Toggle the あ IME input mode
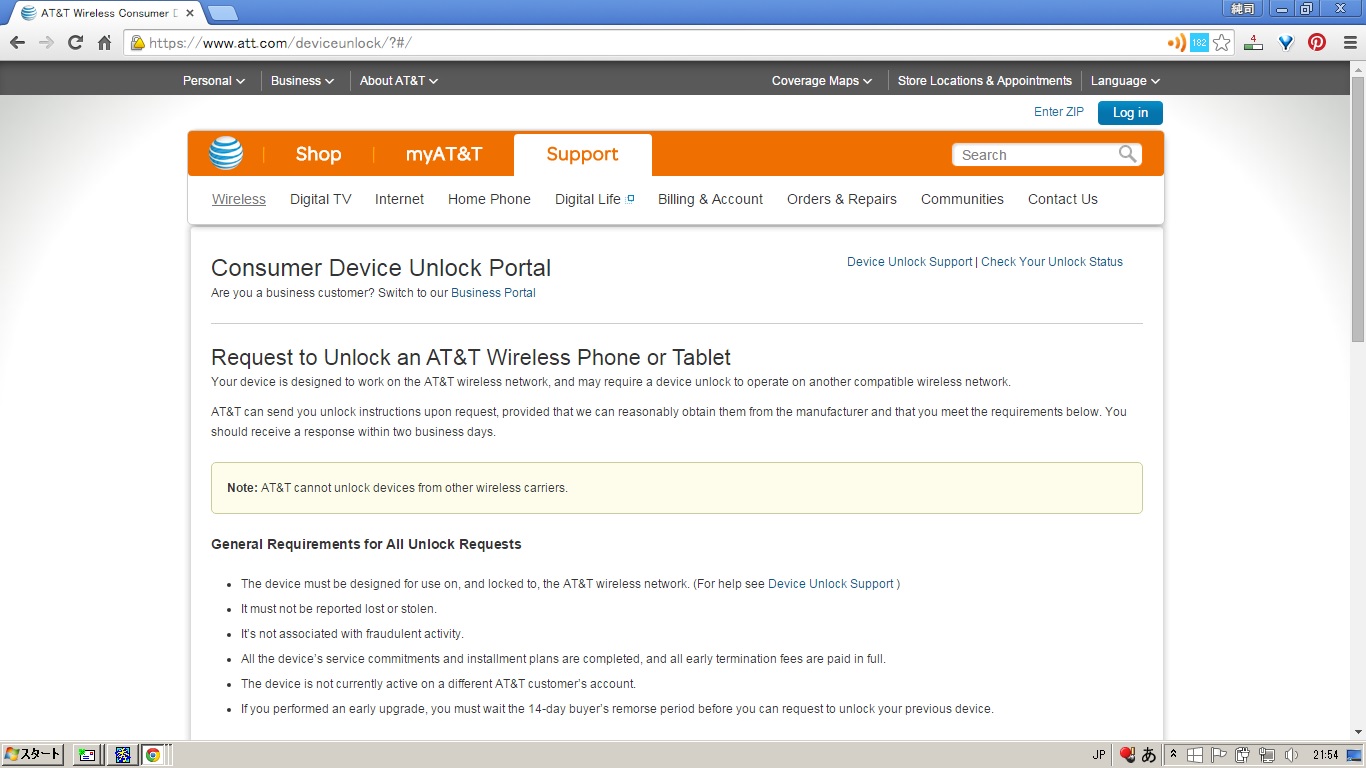This screenshot has width=1366, height=768. pos(1149,755)
